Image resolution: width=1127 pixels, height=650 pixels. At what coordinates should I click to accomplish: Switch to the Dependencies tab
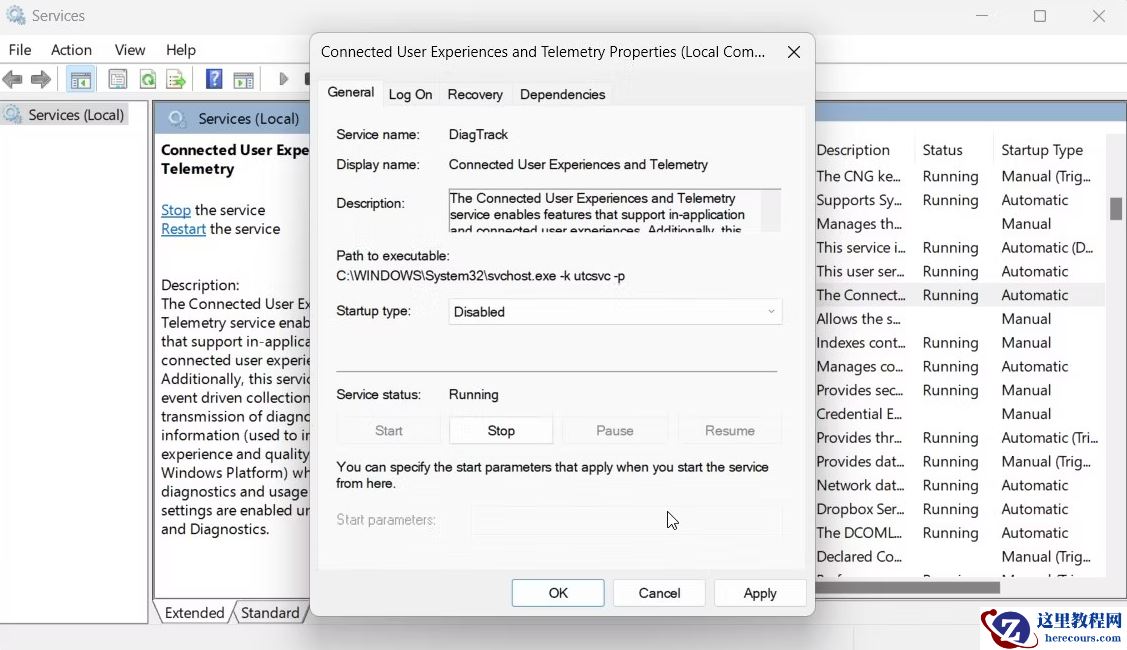tap(562, 93)
